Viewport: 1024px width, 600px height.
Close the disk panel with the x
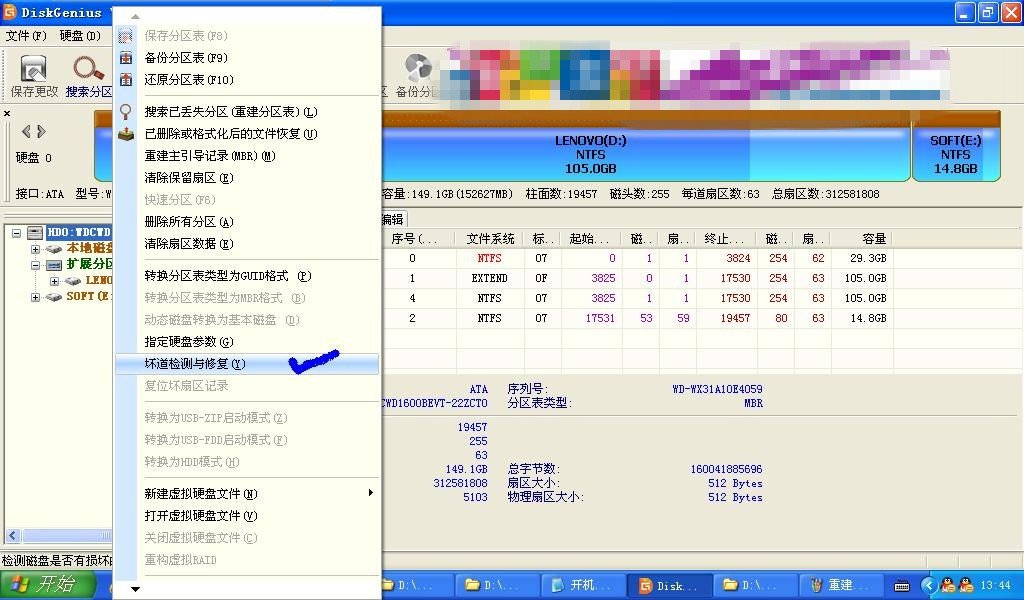coord(7,113)
